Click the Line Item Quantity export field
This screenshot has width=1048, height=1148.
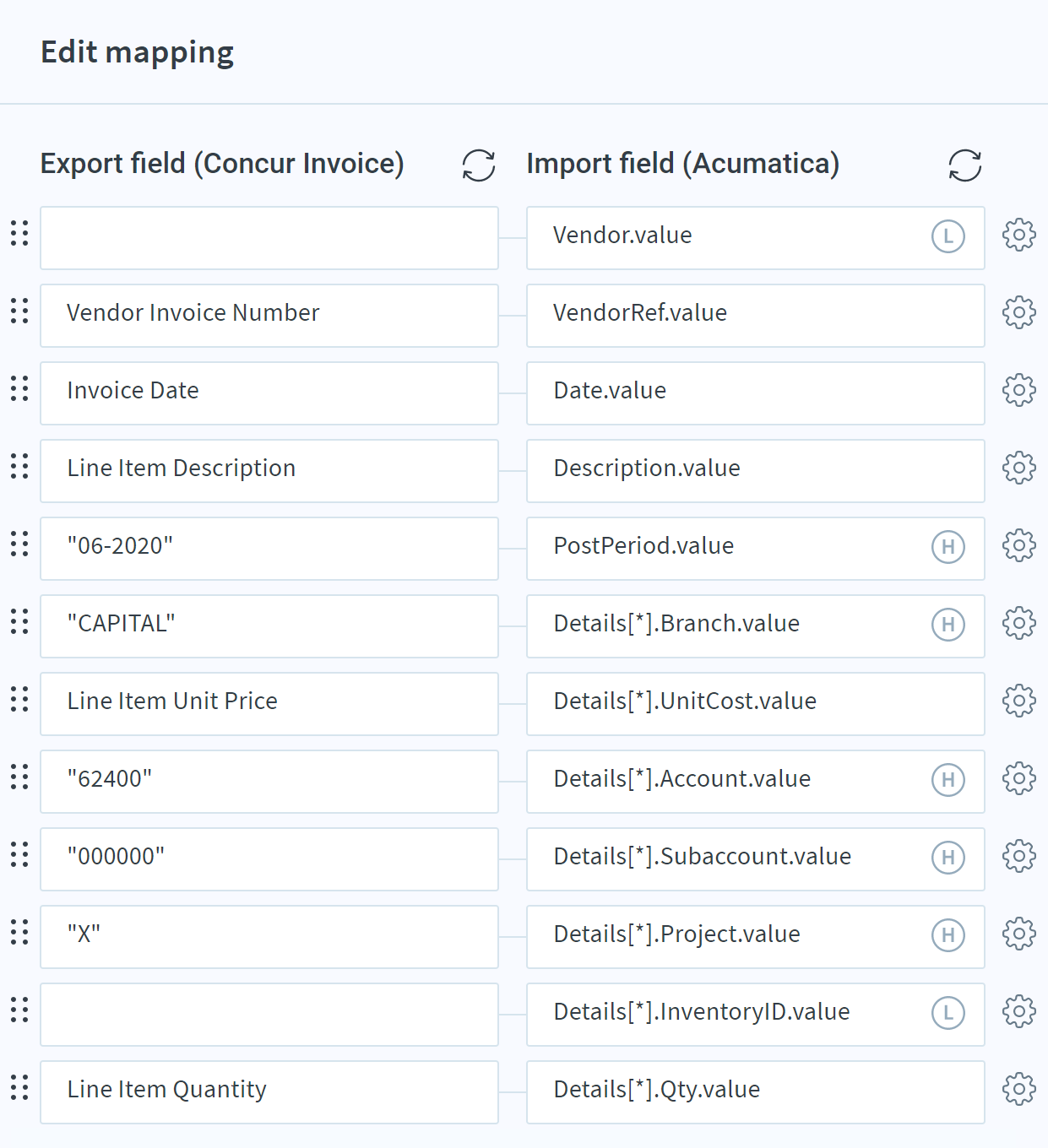pos(269,1092)
